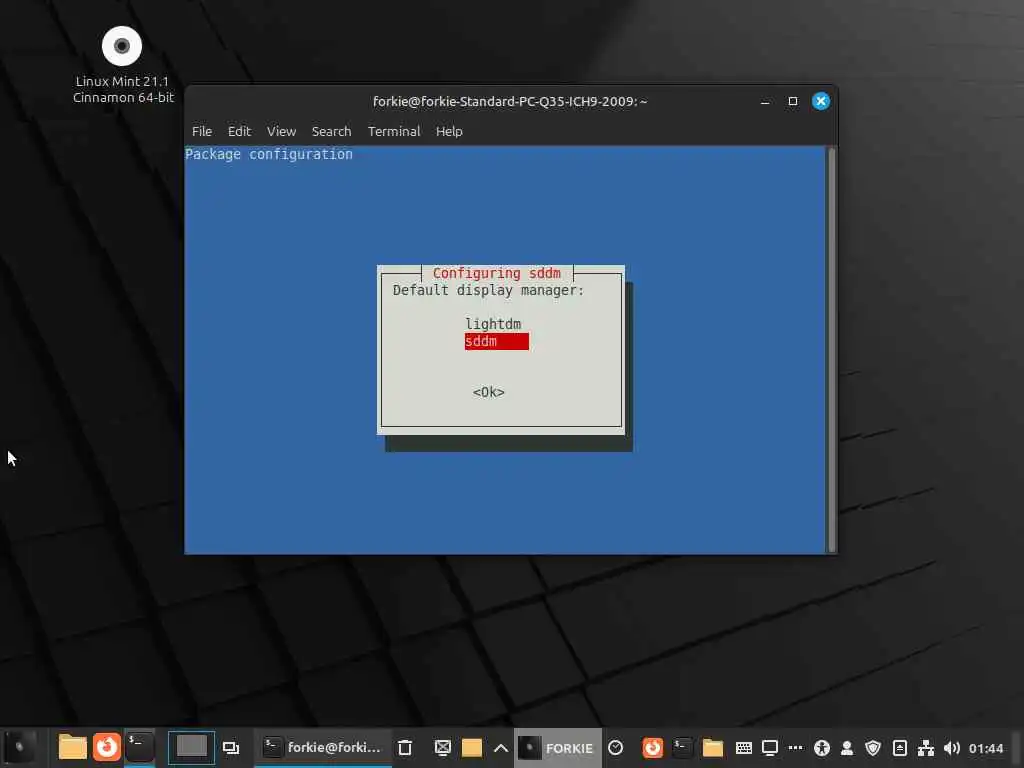Open the sound volume applet
The height and width of the screenshot is (768, 1024).
952,748
